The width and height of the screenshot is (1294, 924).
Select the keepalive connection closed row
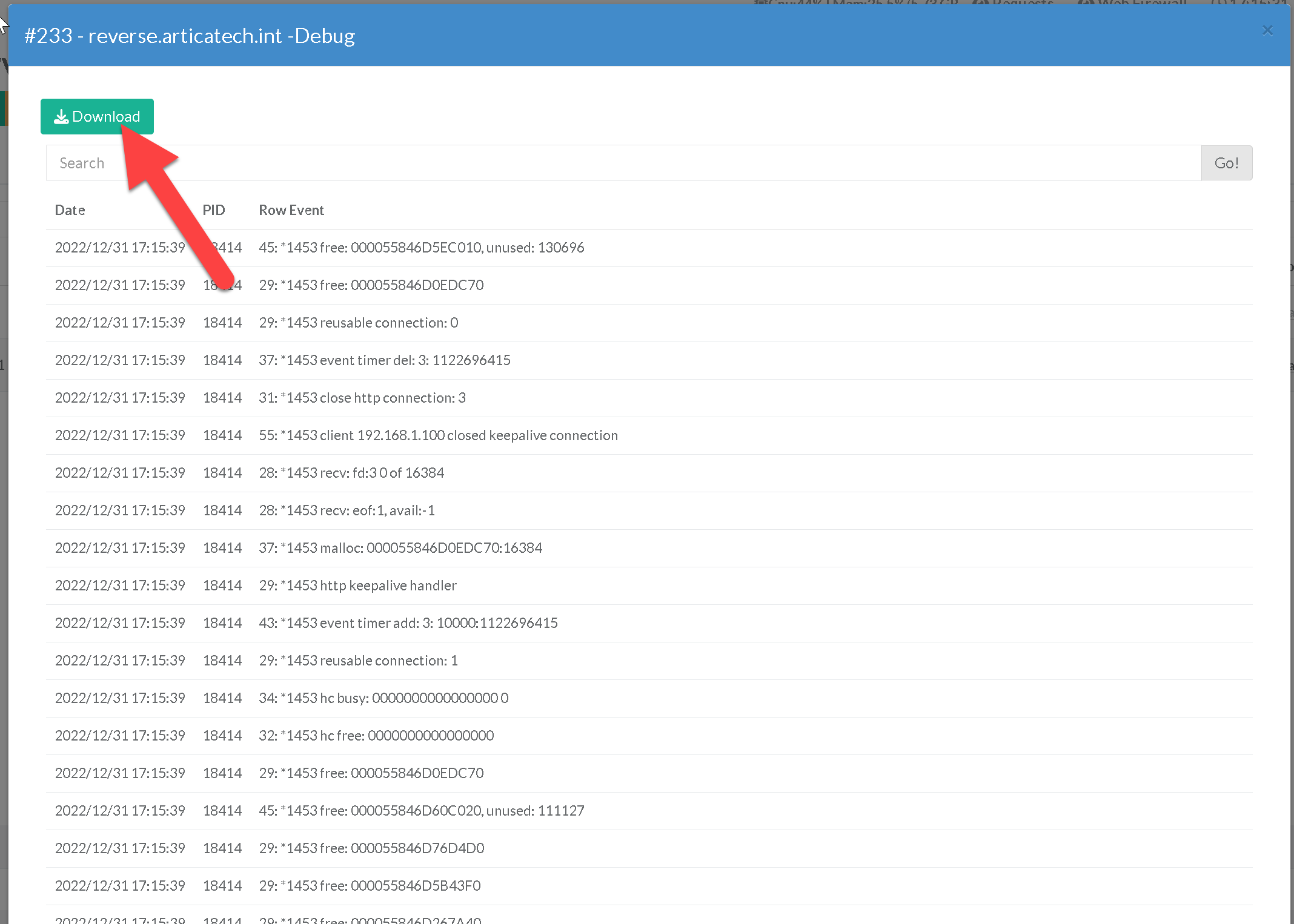[438, 435]
